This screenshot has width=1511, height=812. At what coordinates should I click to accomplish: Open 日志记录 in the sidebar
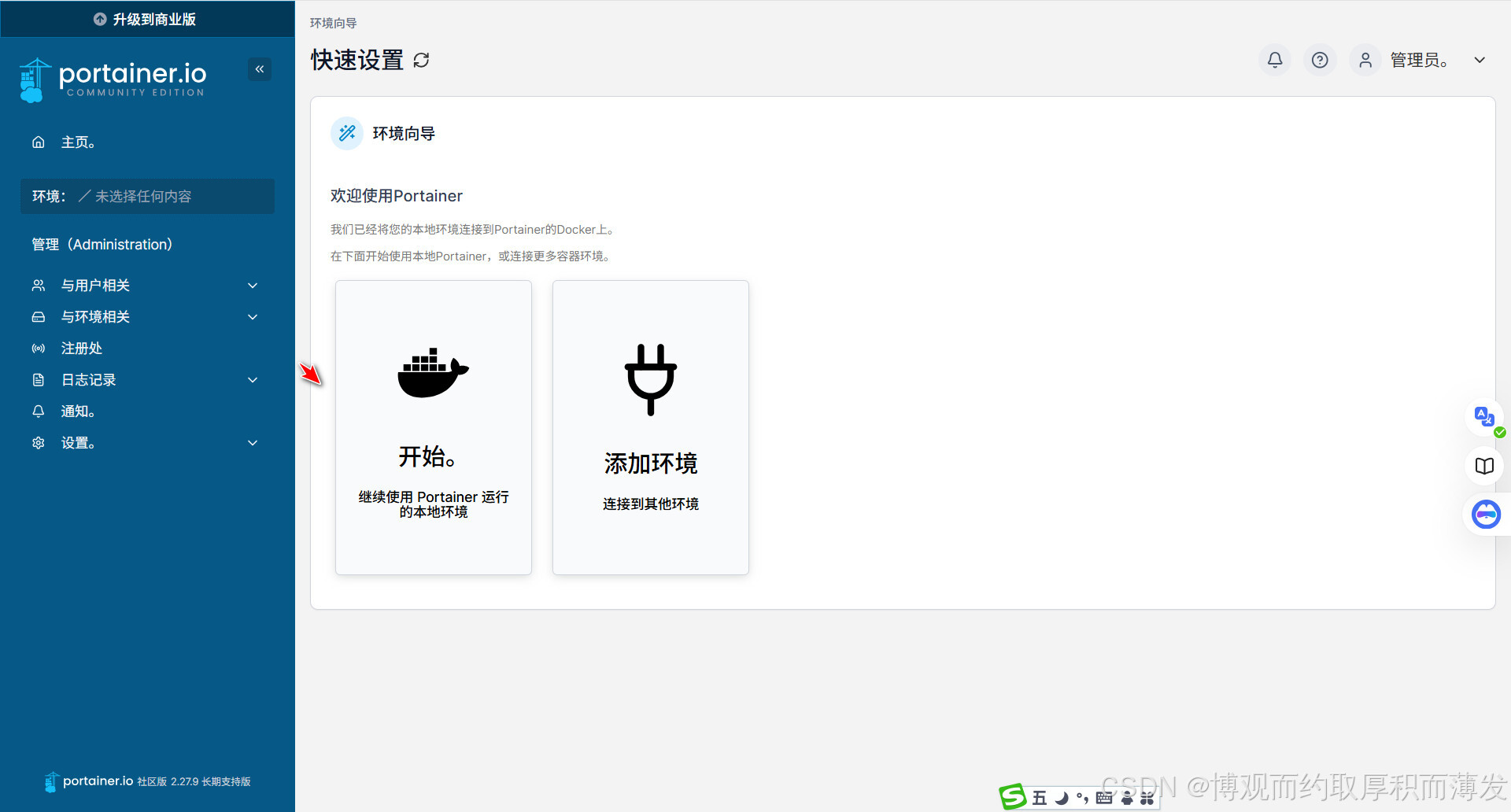coord(88,379)
